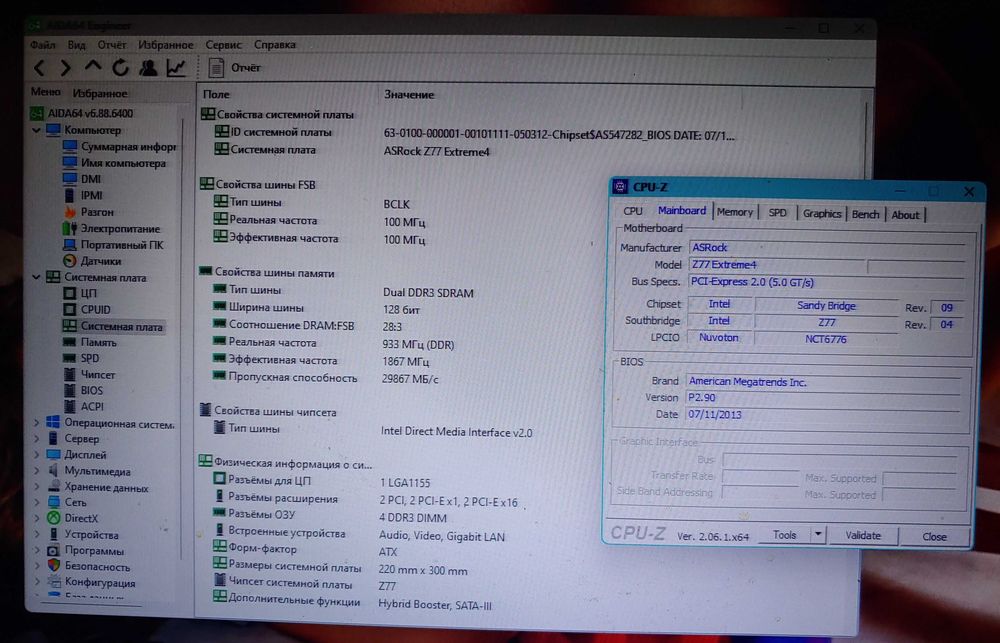Go forward with AIDA64 forward arrow
Screen dimensions: 1000x643
point(66,68)
